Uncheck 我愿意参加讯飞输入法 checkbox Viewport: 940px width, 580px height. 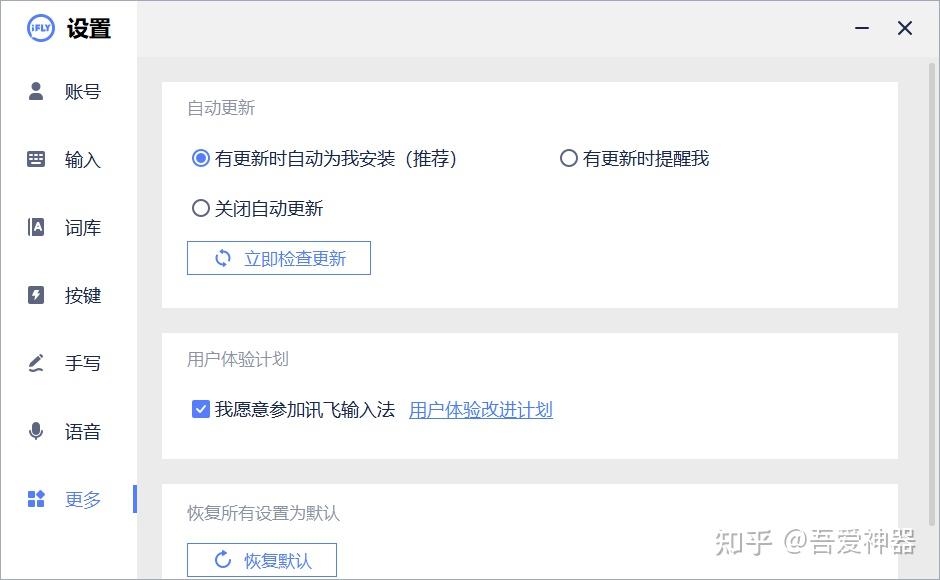200,409
